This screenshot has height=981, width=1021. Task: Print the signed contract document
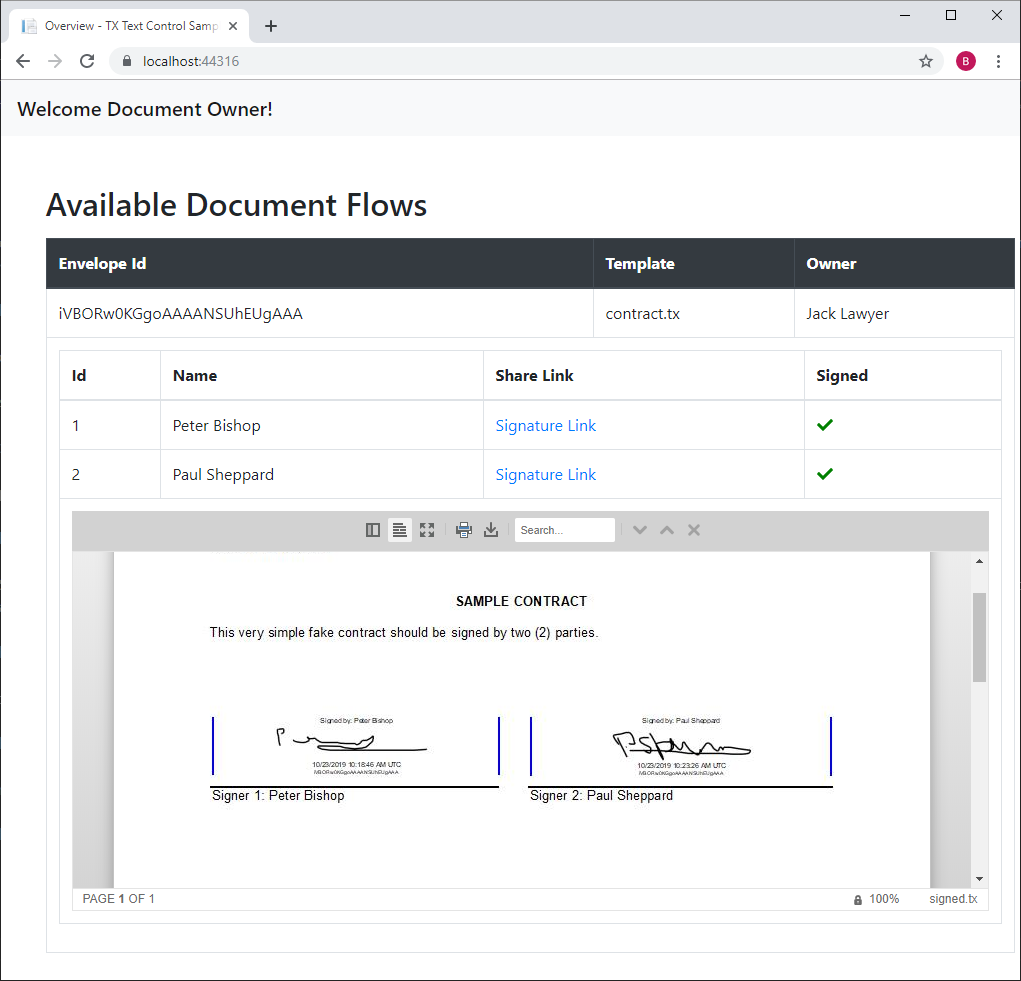click(464, 530)
